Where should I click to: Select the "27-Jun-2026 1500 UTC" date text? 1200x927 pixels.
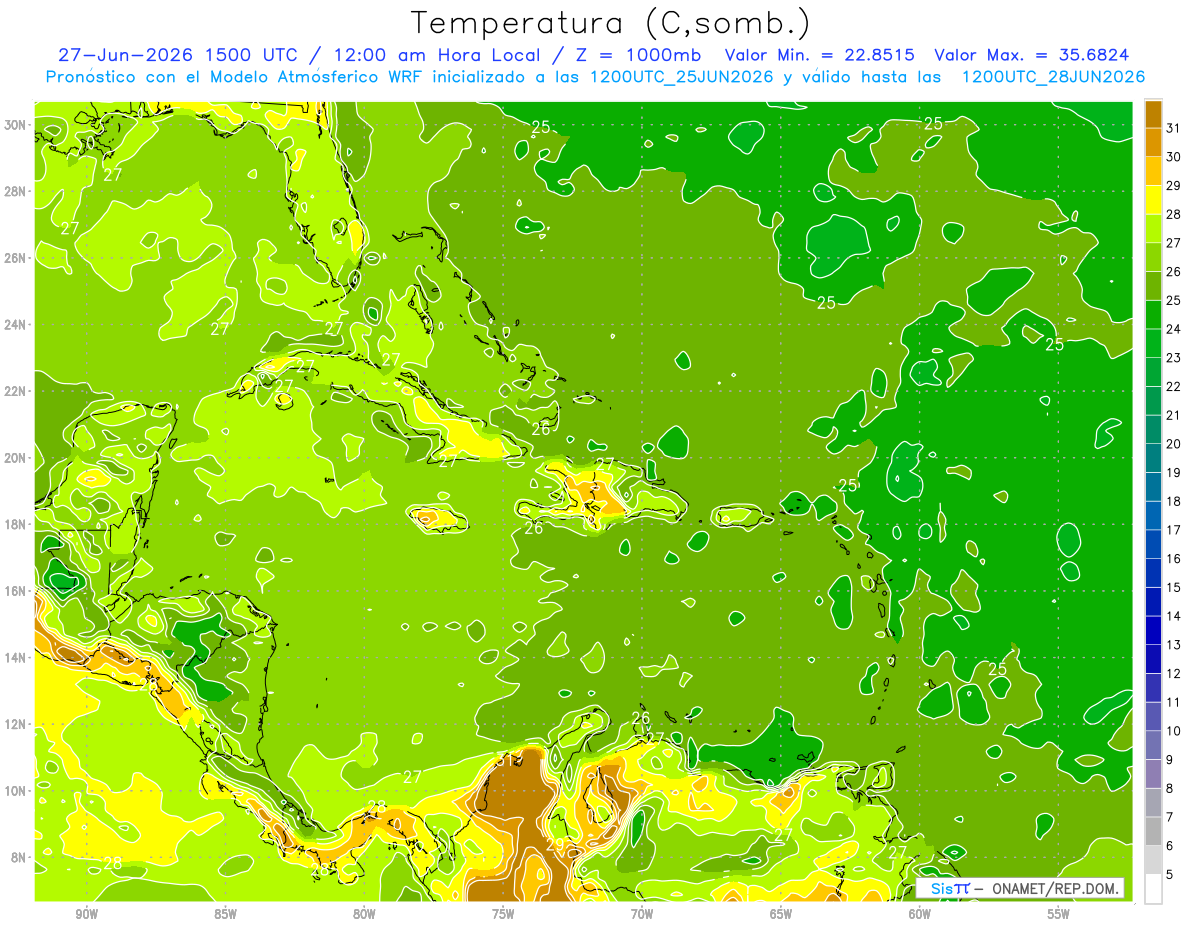[x=176, y=55]
